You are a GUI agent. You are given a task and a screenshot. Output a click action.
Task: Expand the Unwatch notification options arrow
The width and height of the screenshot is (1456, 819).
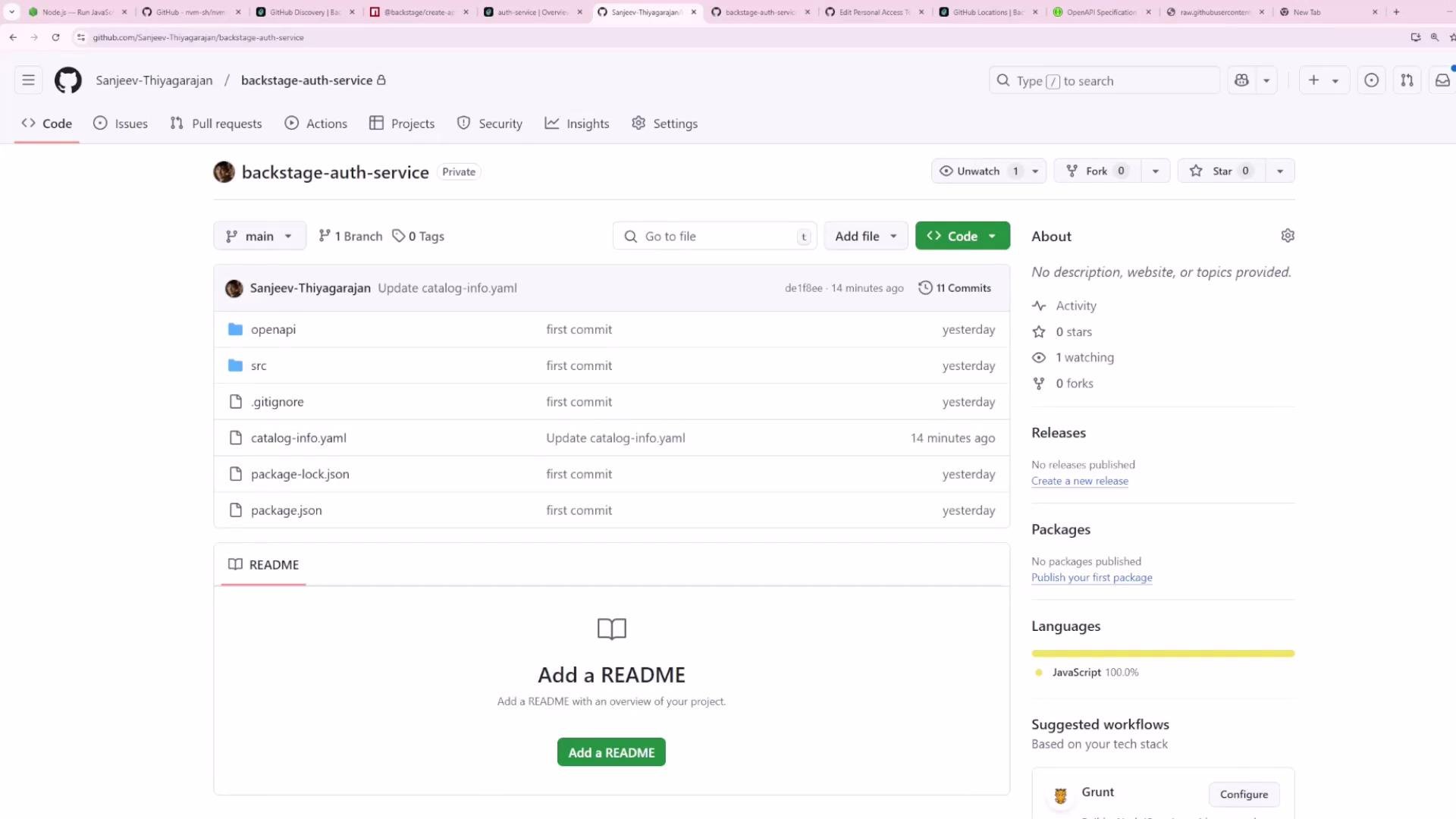[x=1035, y=171]
